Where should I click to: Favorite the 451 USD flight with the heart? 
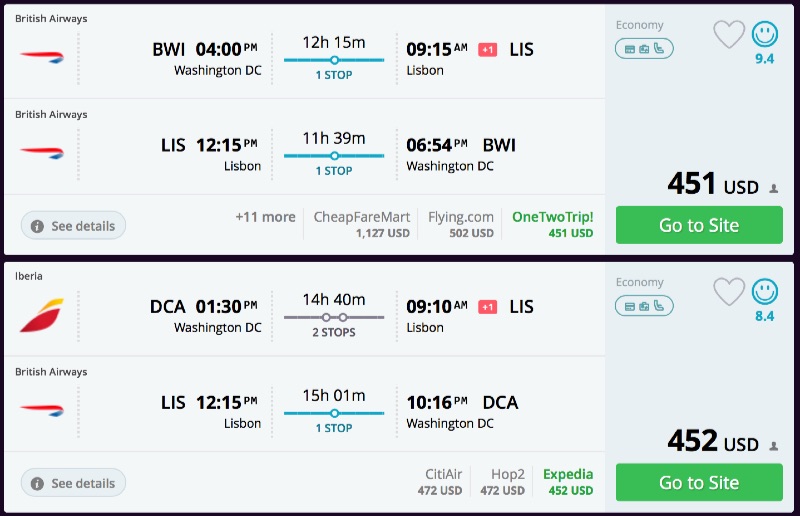729,35
